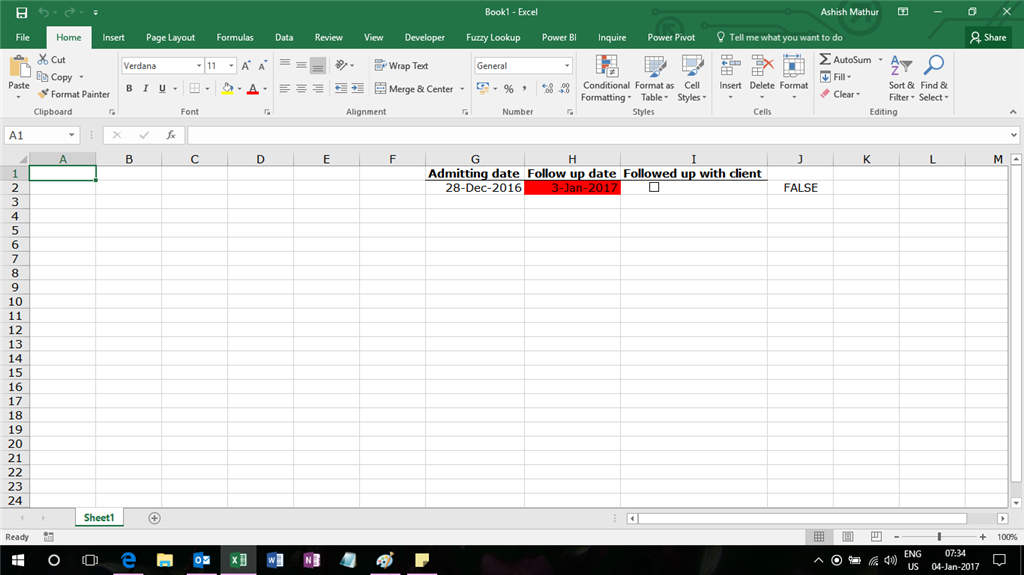
Task: Toggle Center alignment
Action: click(x=301, y=88)
